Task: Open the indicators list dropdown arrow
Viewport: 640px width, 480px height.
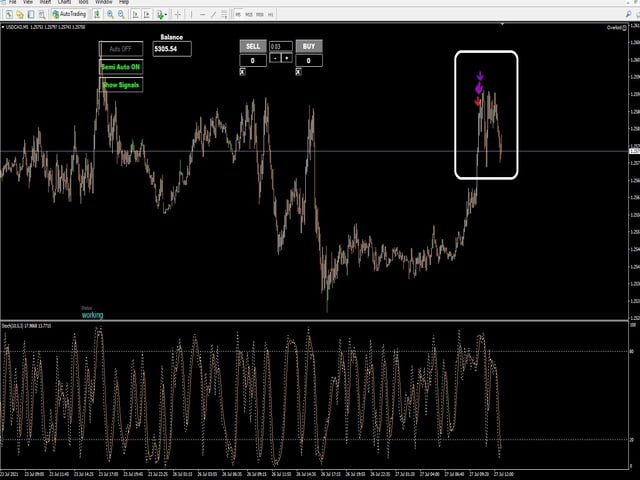Action: pyautogui.click(x=165, y=15)
